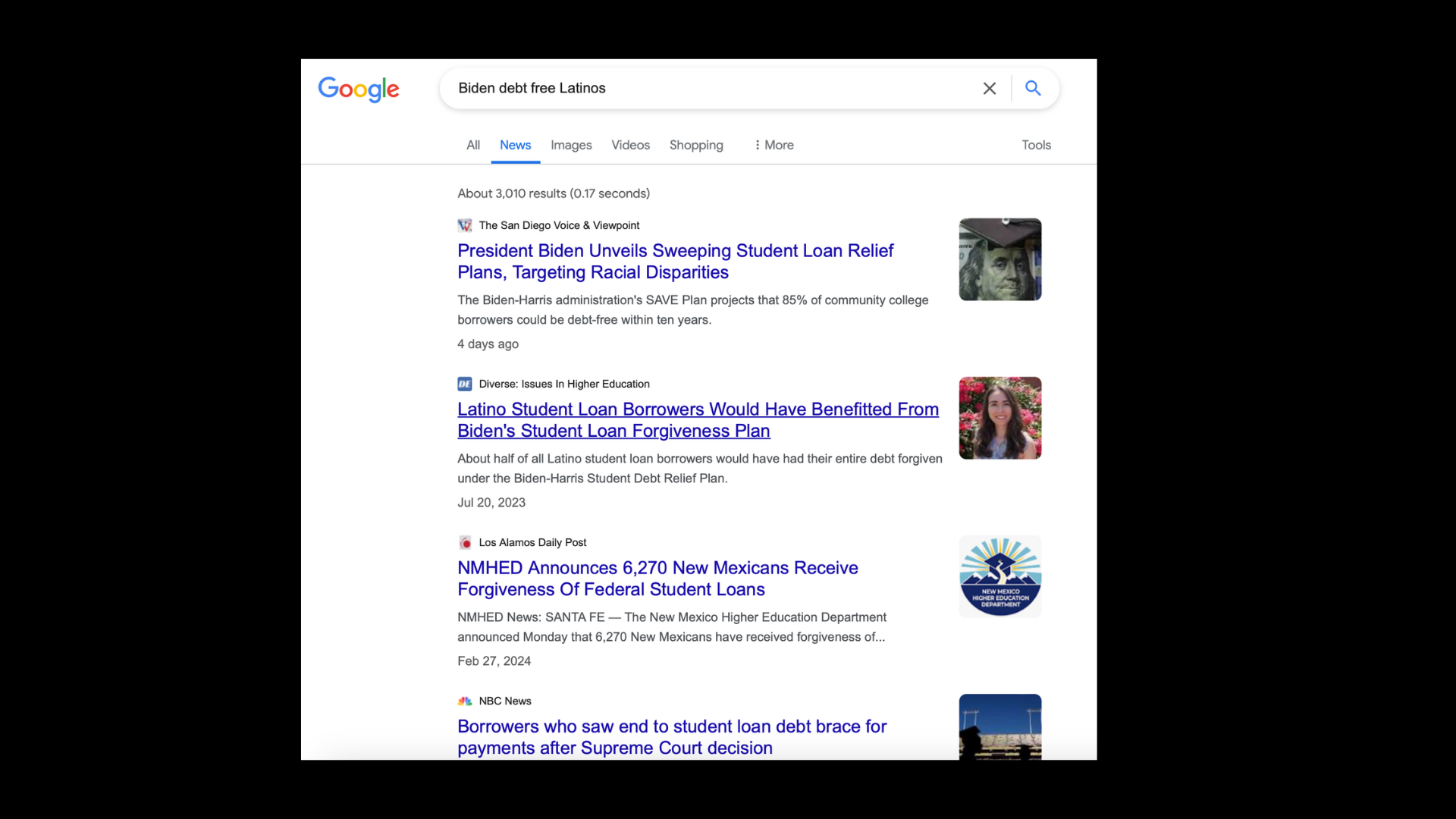This screenshot has width=1456, height=819.
Task: Click inside the search query field
Action: click(705, 88)
